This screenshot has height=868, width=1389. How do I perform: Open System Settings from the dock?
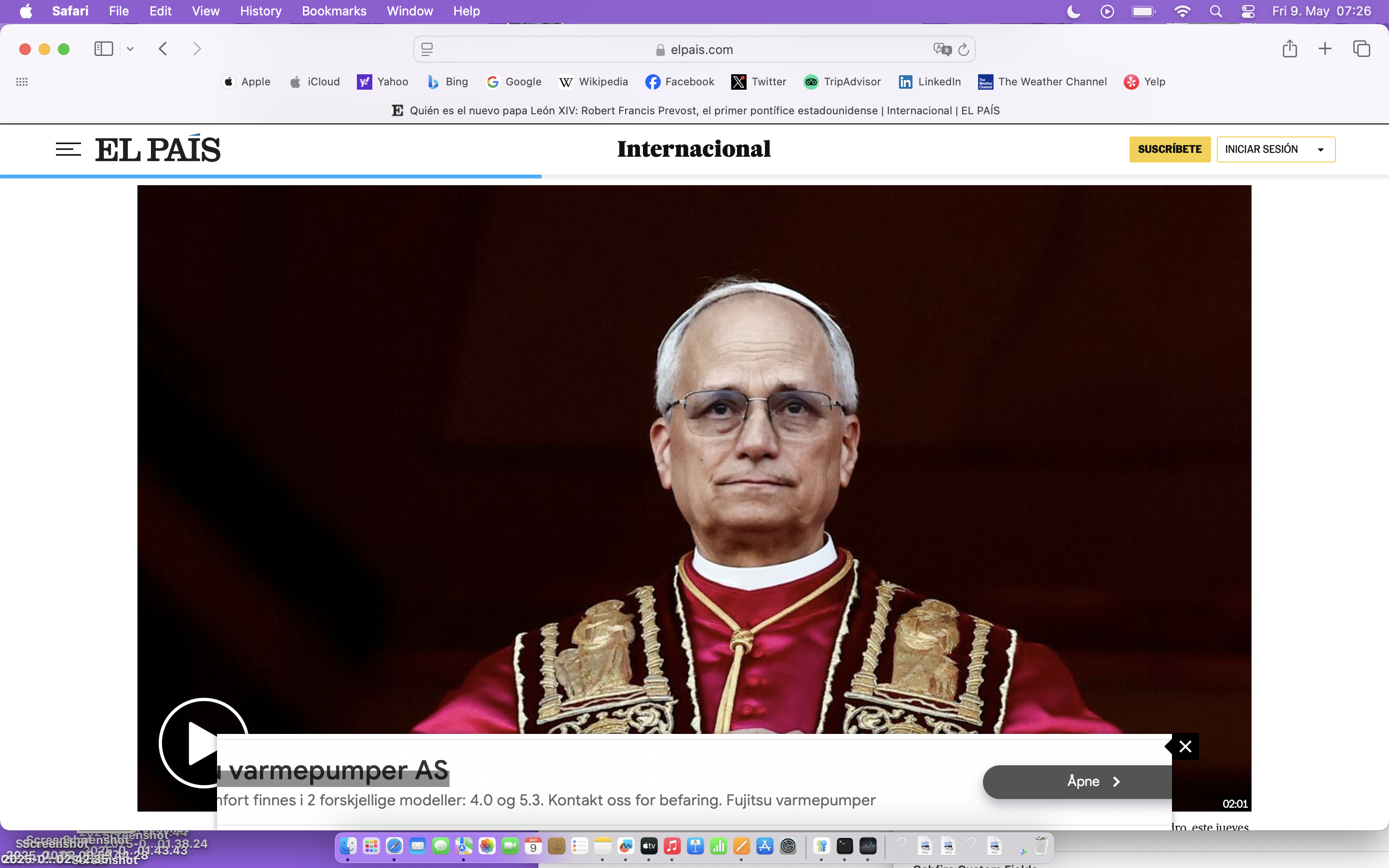[x=788, y=846]
